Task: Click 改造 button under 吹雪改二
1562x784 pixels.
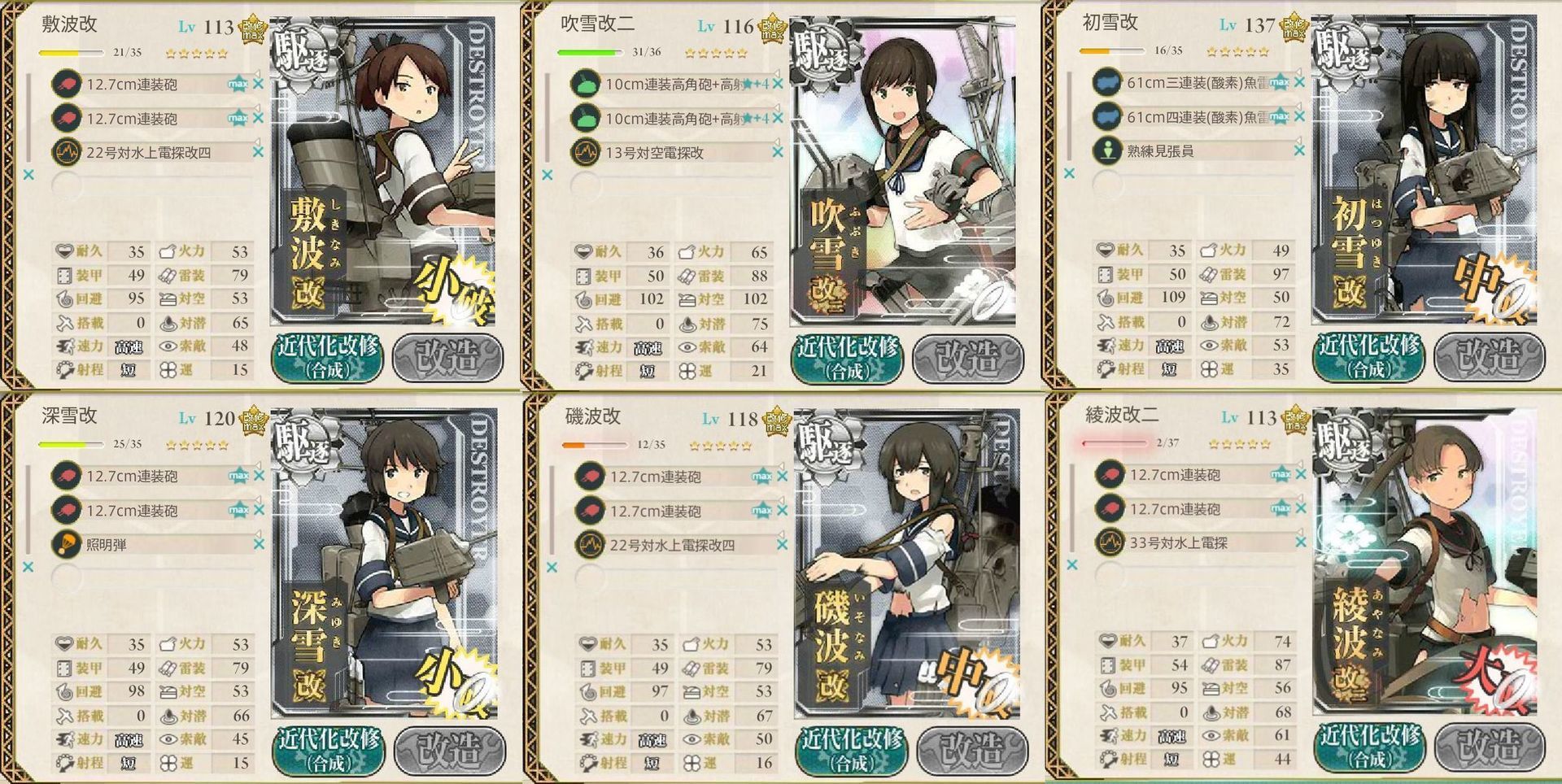Action: click(x=966, y=357)
